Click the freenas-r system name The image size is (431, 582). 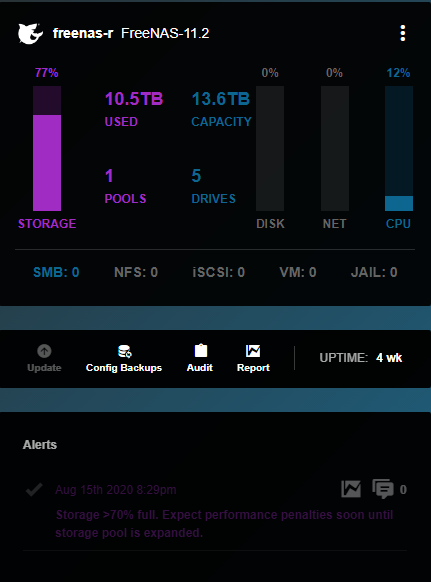pyautogui.click(x=83, y=33)
